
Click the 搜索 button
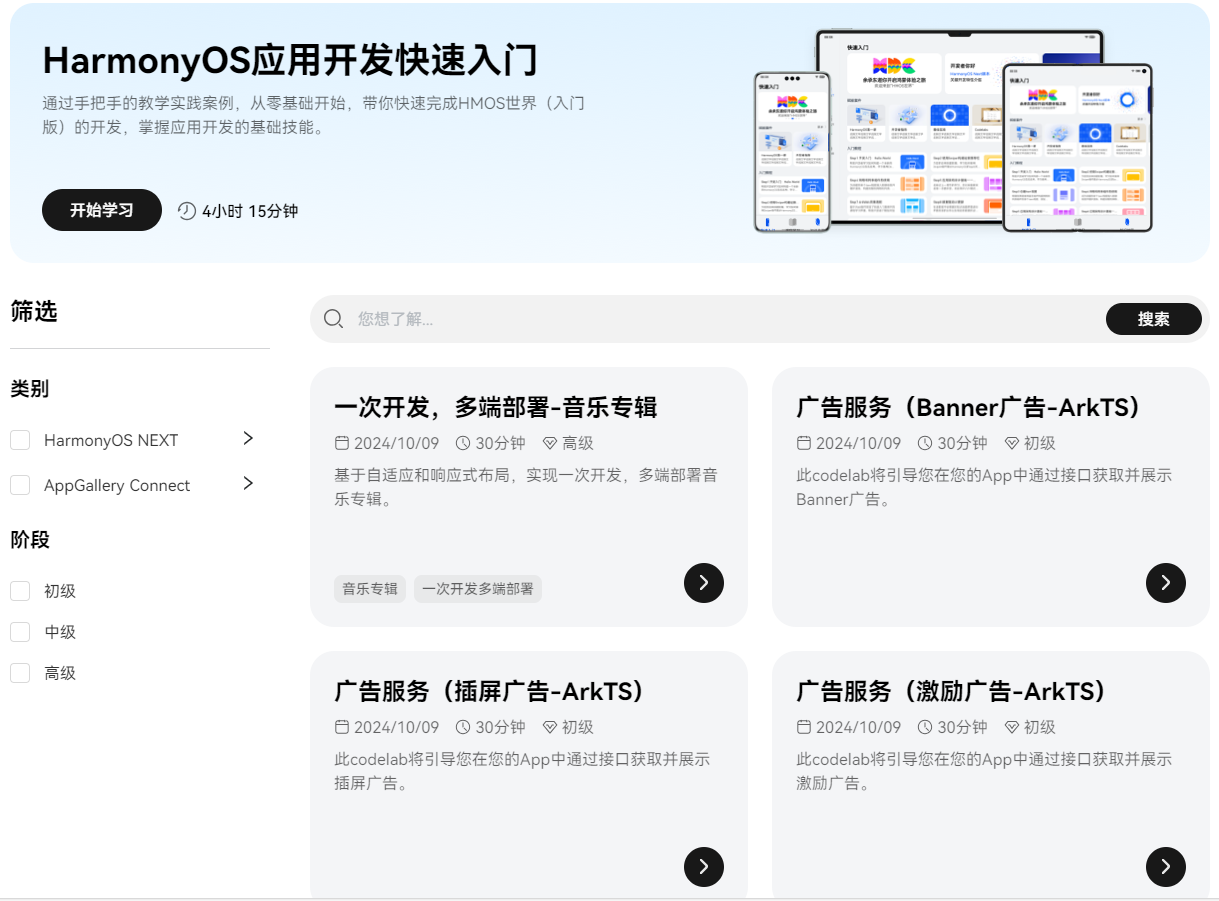pyautogui.click(x=1154, y=319)
